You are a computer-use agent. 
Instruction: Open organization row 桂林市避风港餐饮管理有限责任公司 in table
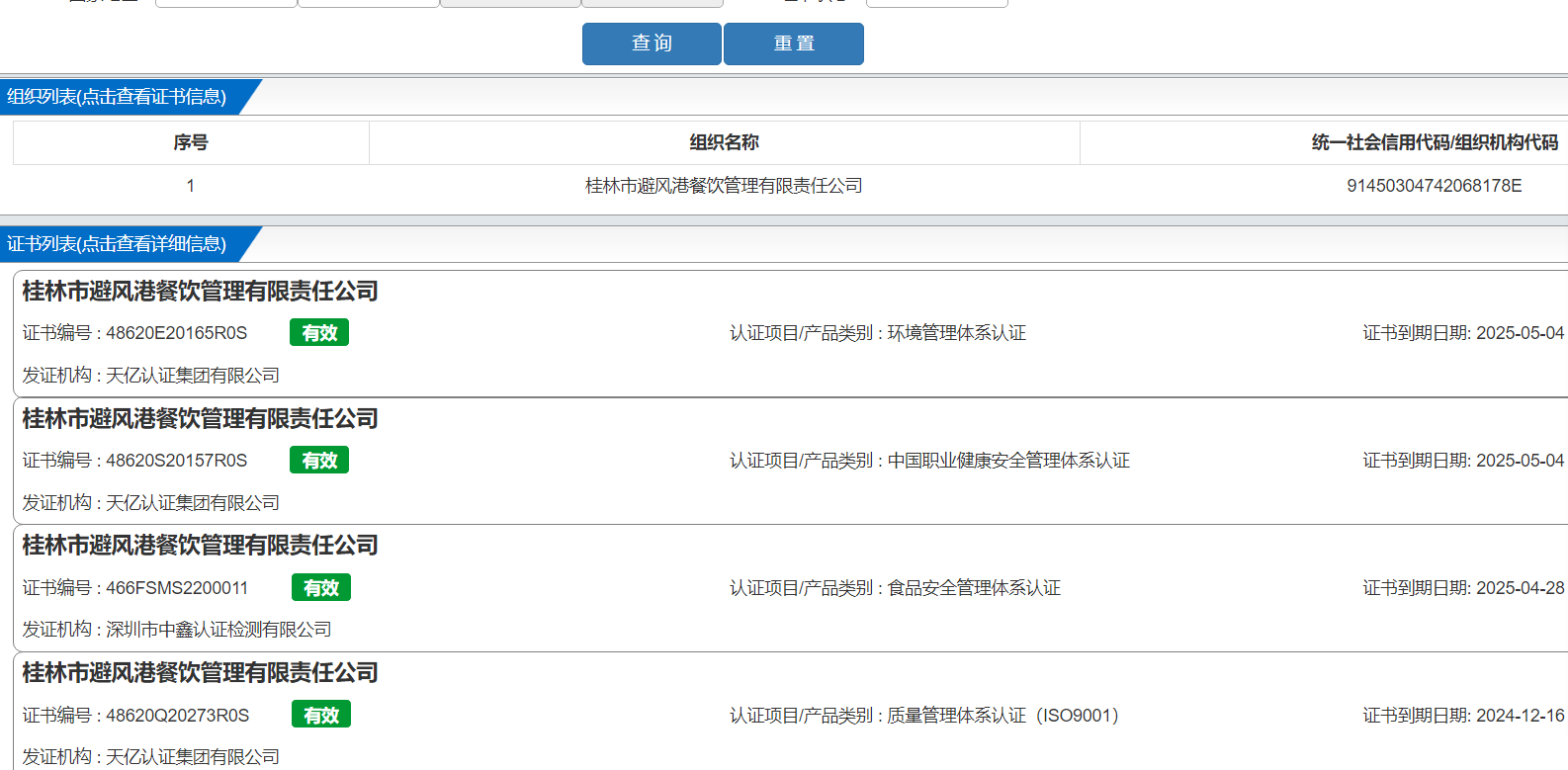point(725,186)
